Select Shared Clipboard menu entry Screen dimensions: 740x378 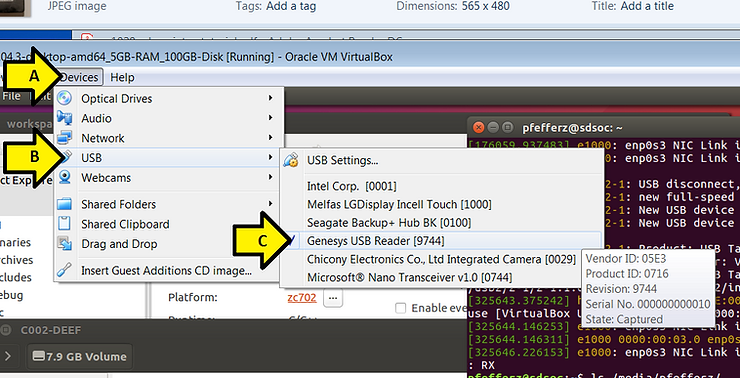[x=168, y=224]
